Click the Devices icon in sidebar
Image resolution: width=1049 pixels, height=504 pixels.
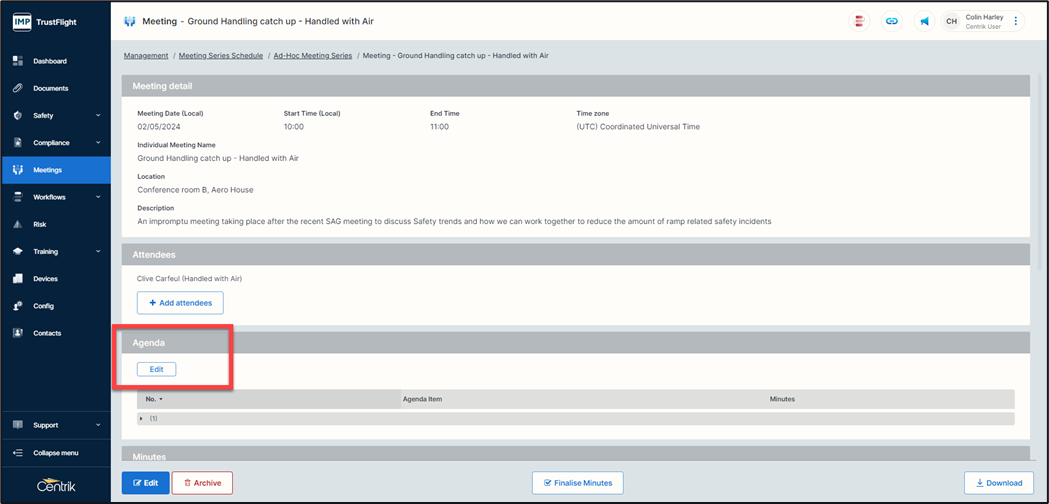(x=18, y=279)
